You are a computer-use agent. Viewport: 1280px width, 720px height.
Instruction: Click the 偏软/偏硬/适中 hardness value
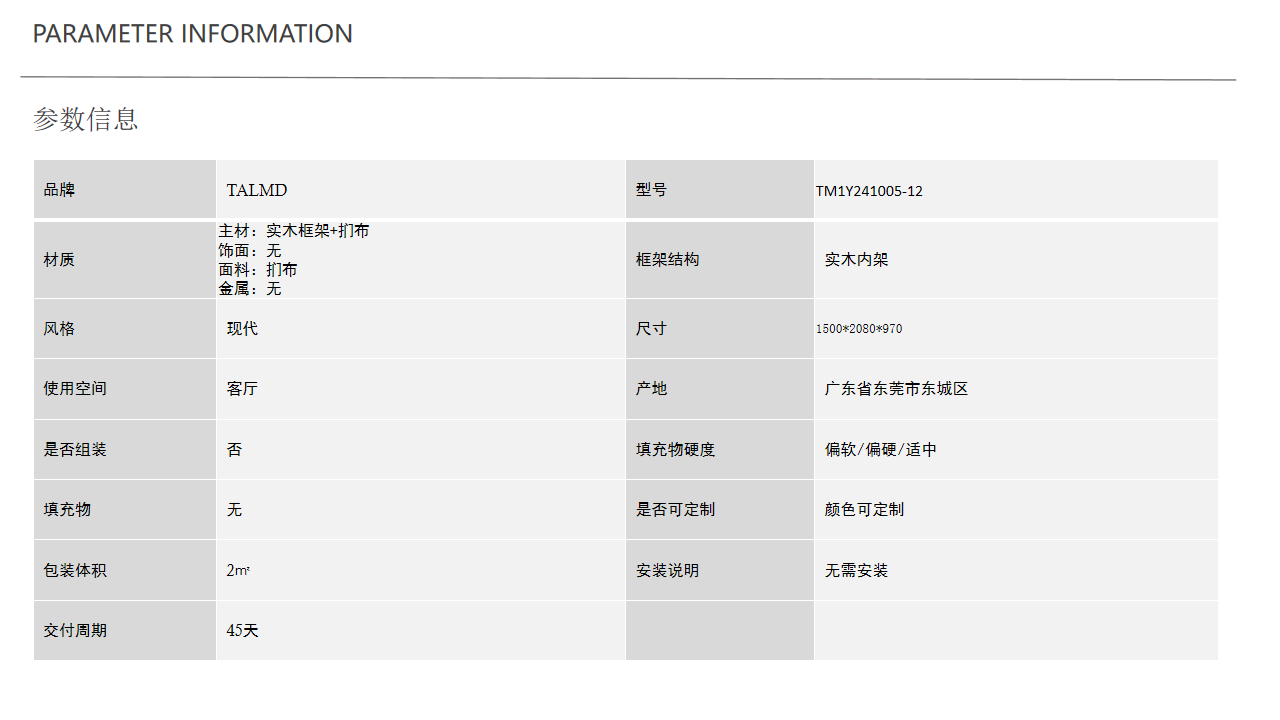click(881, 450)
